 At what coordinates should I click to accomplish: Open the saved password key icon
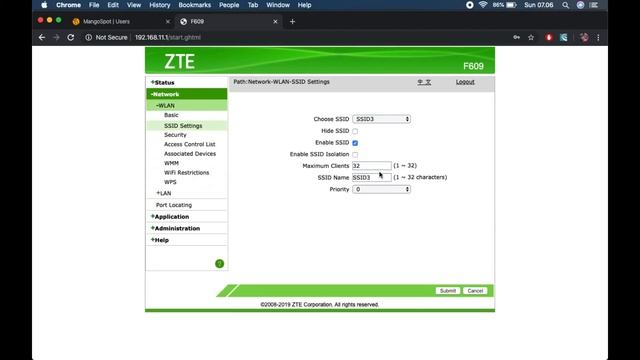pyautogui.click(x=516, y=37)
